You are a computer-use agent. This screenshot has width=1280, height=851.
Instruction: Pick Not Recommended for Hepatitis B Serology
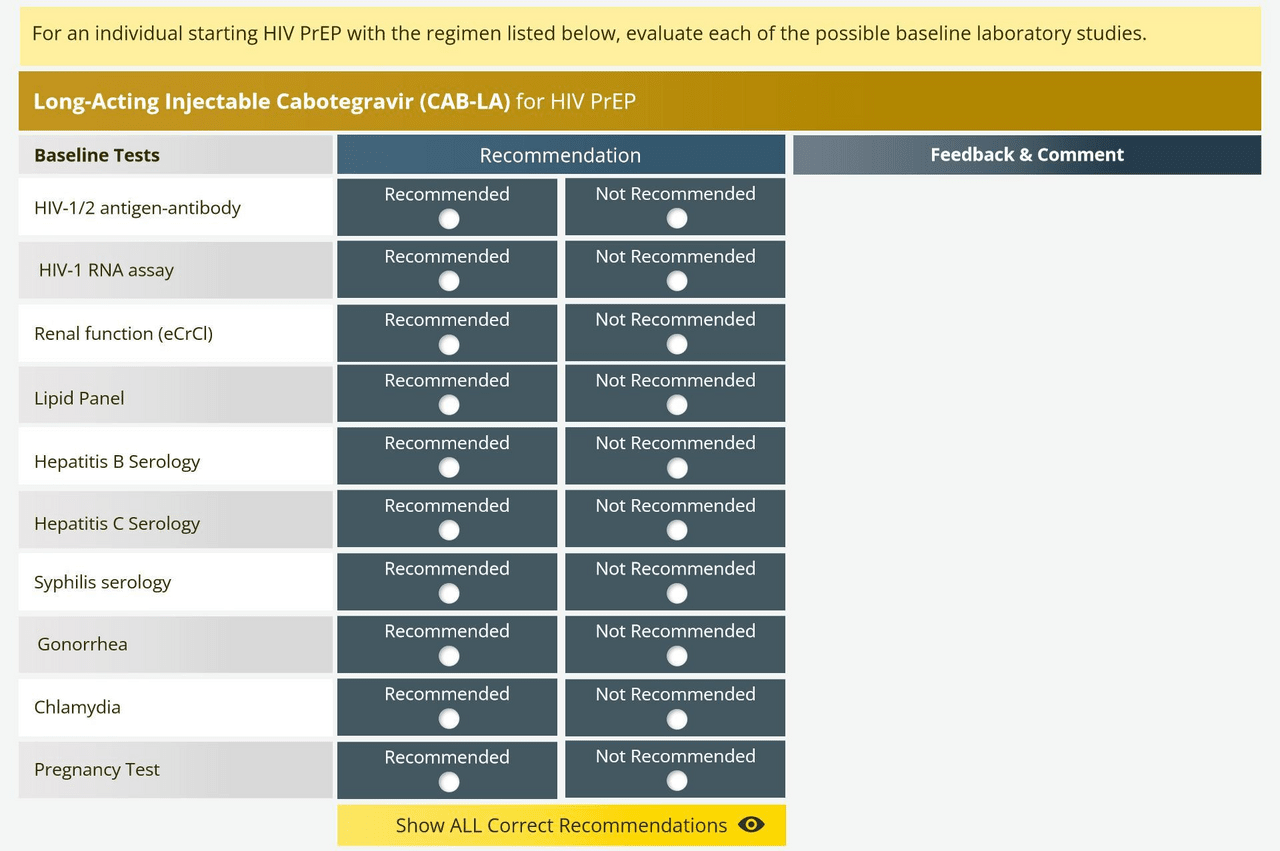tap(677, 468)
